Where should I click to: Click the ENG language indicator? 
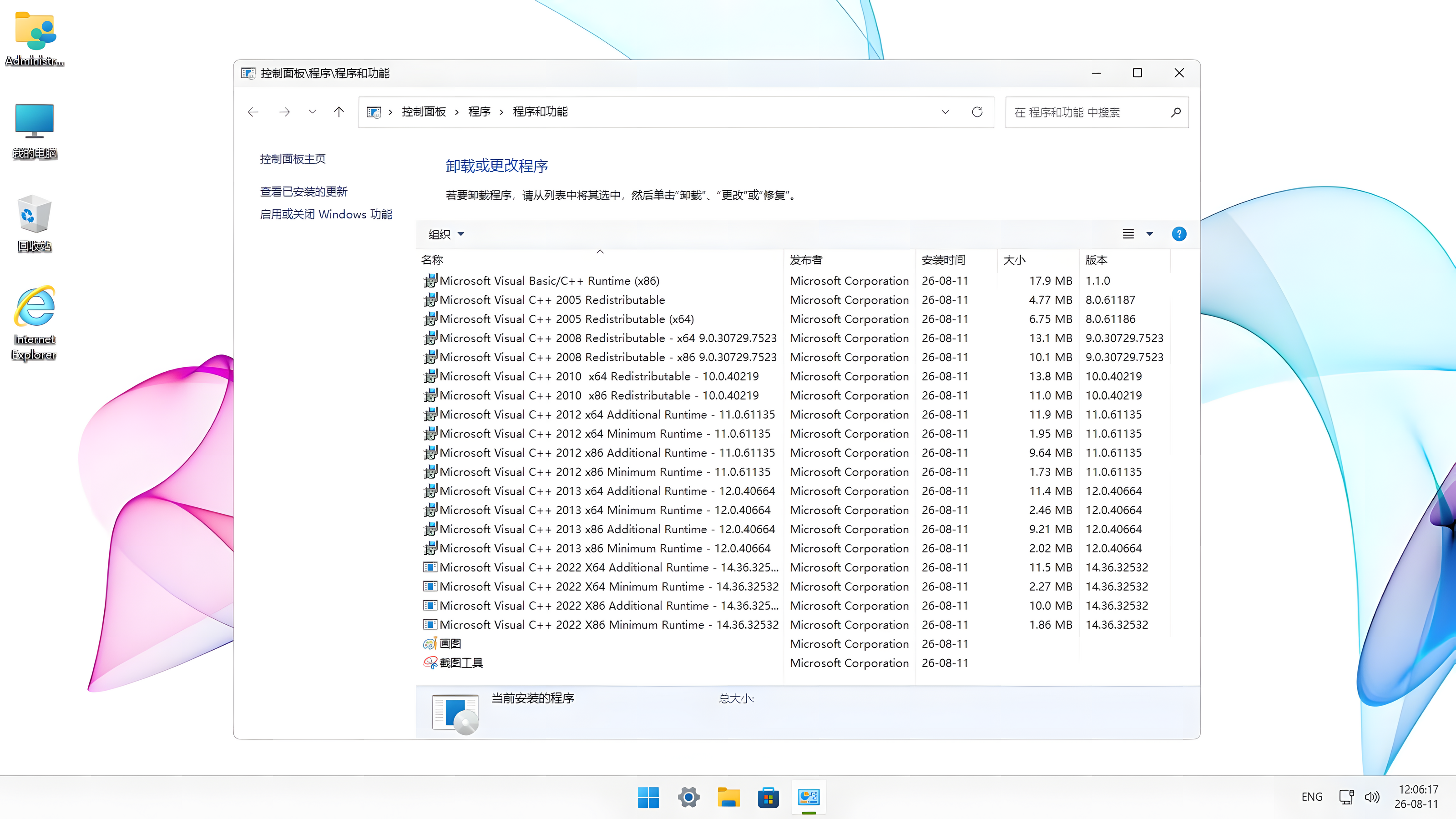point(1312,797)
